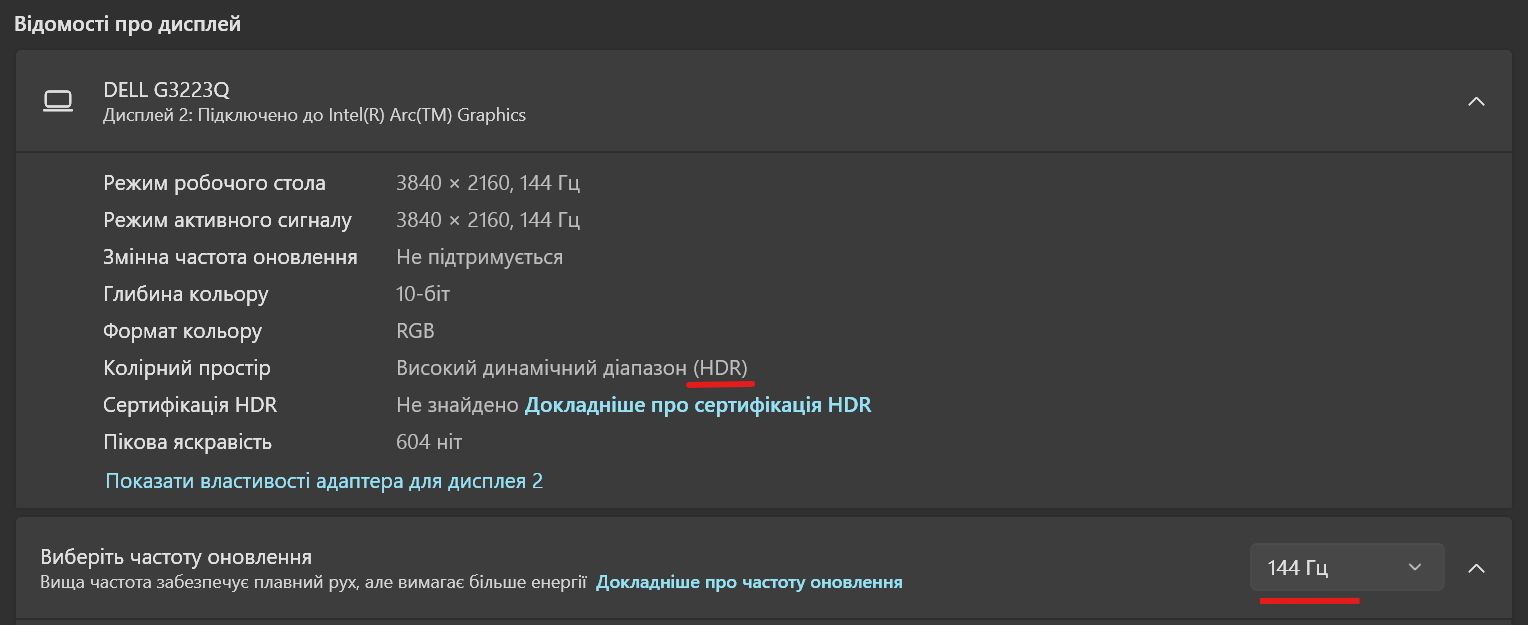Viewport: 1528px width, 625px height.
Task: Open the Докладніше про сертифікація HDR link
Action: coord(697,405)
